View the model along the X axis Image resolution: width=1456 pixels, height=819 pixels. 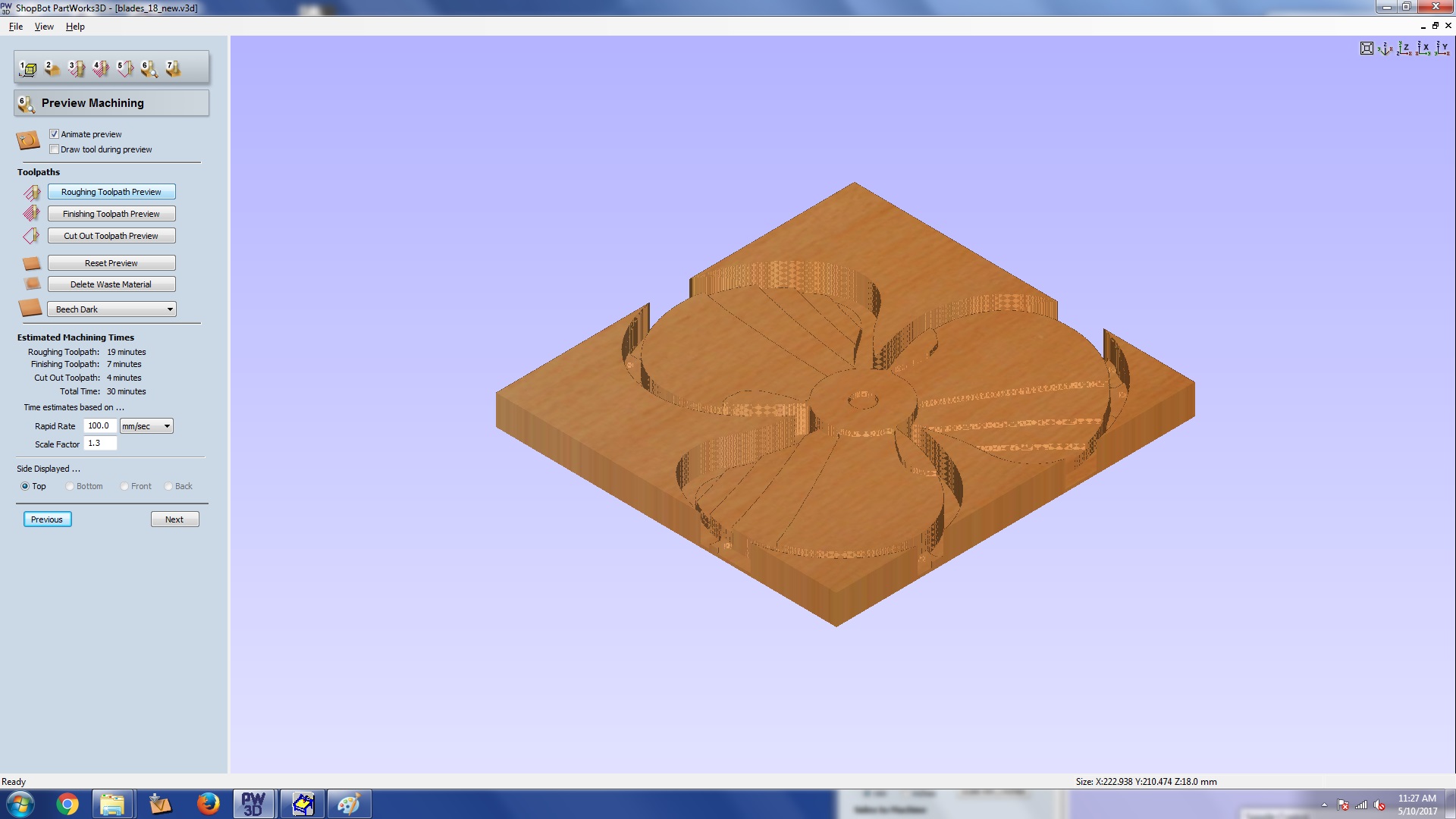[1423, 49]
